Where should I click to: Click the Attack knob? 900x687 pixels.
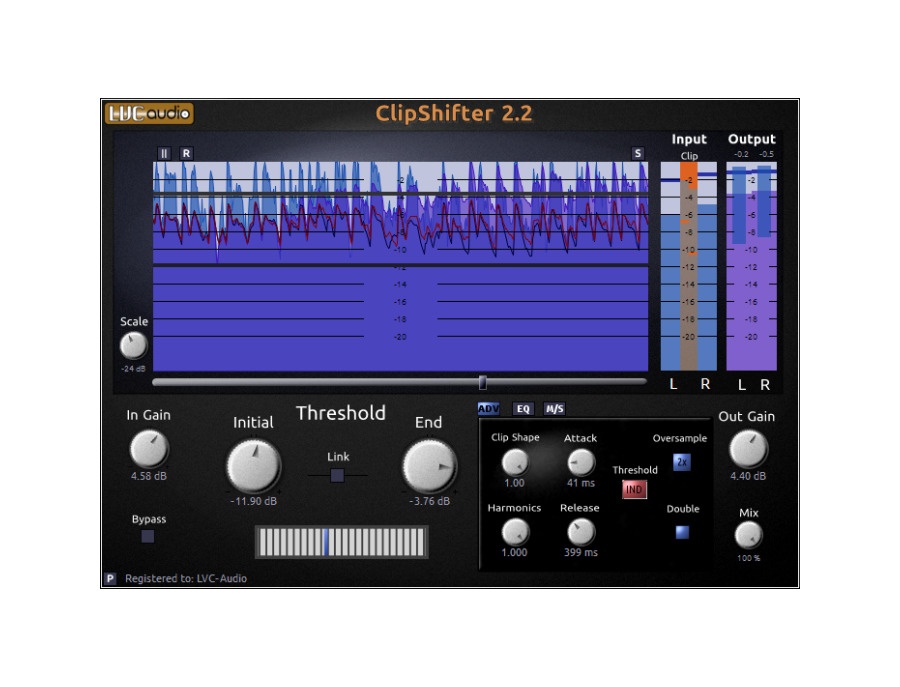tap(581, 462)
